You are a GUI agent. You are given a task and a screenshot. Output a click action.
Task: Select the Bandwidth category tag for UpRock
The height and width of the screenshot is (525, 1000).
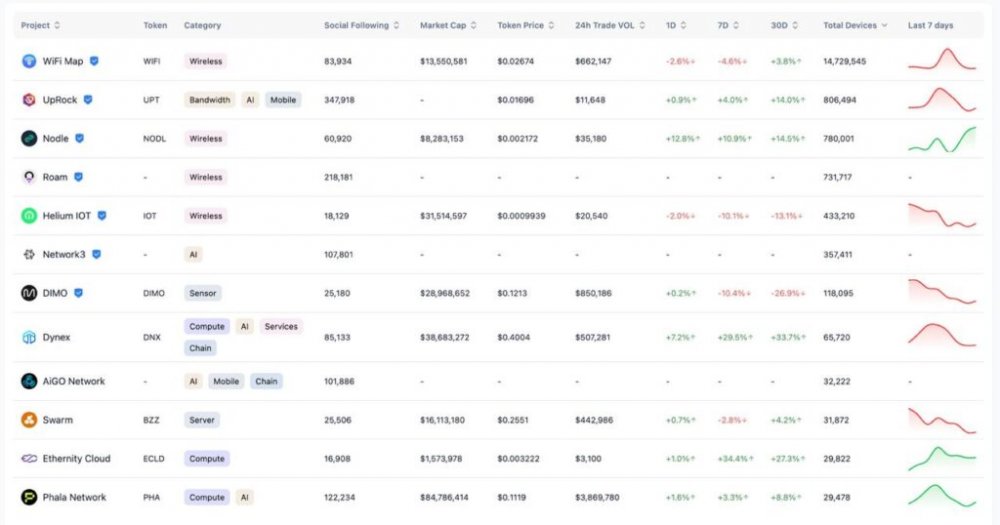209,100
